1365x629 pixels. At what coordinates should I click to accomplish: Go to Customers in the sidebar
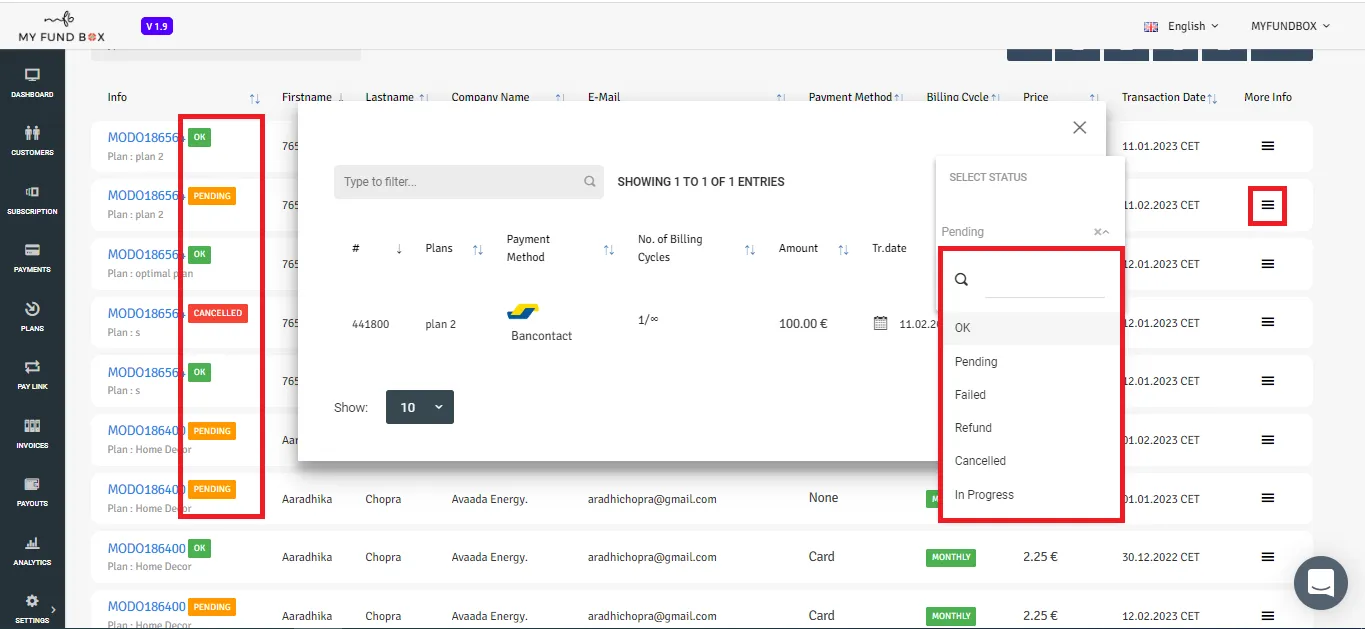32,141
